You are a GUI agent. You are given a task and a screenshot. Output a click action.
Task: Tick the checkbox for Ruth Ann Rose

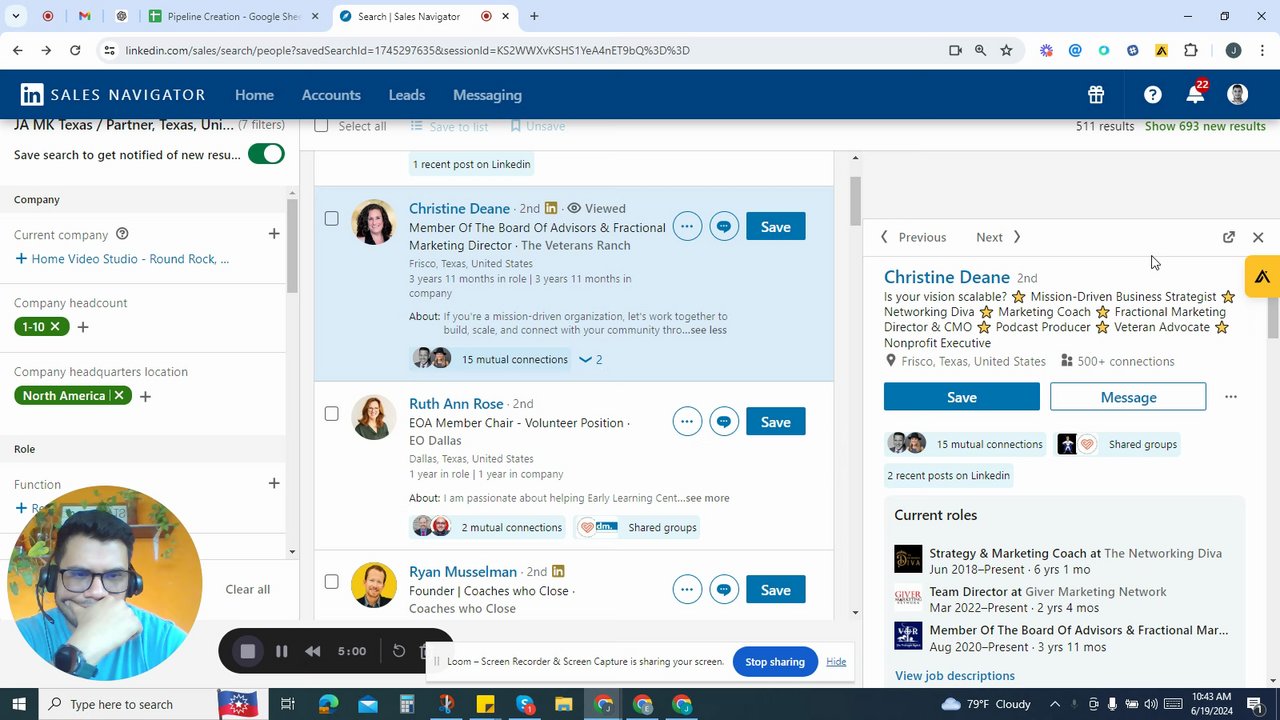click(x=331, y=413)
